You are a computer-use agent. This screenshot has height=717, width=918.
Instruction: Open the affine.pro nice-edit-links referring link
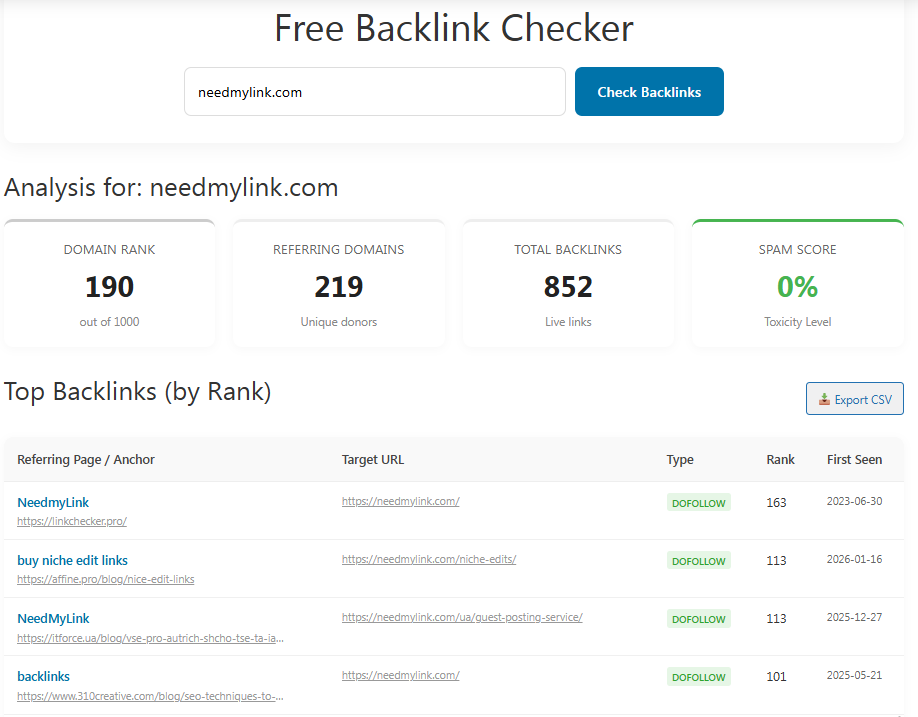point(105,579)
